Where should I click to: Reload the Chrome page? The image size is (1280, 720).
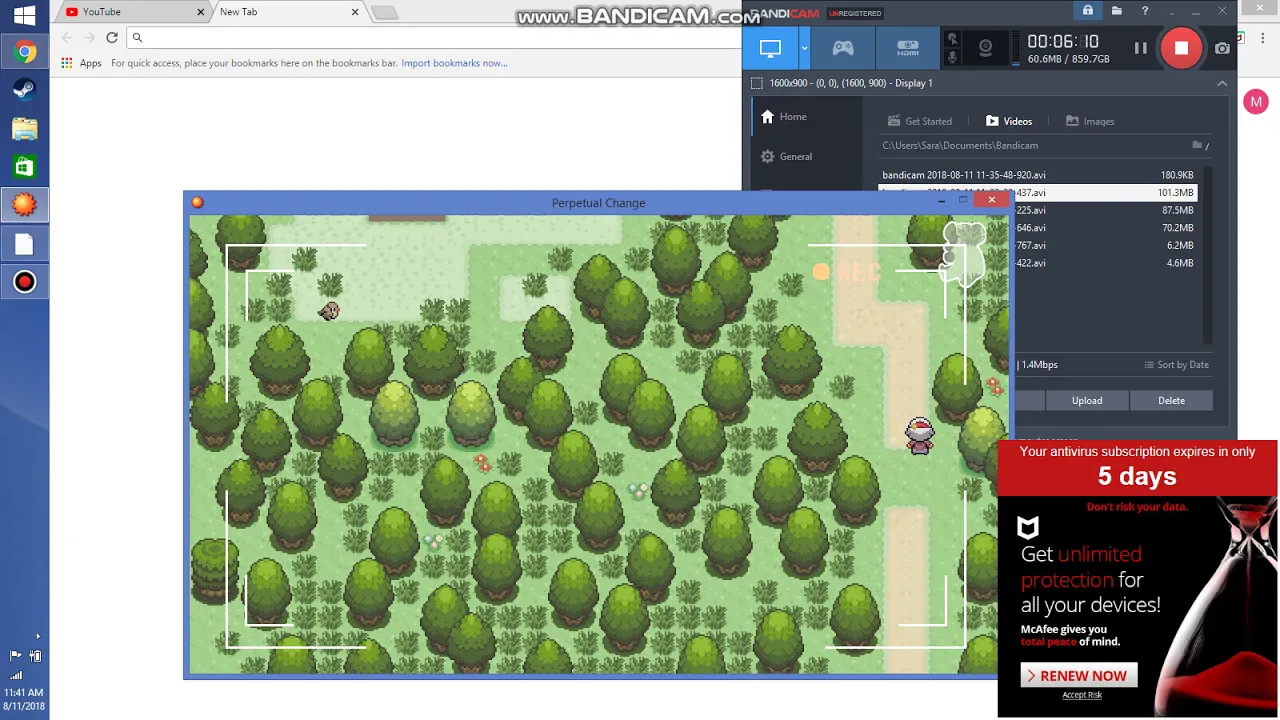[x=112, y=37]
